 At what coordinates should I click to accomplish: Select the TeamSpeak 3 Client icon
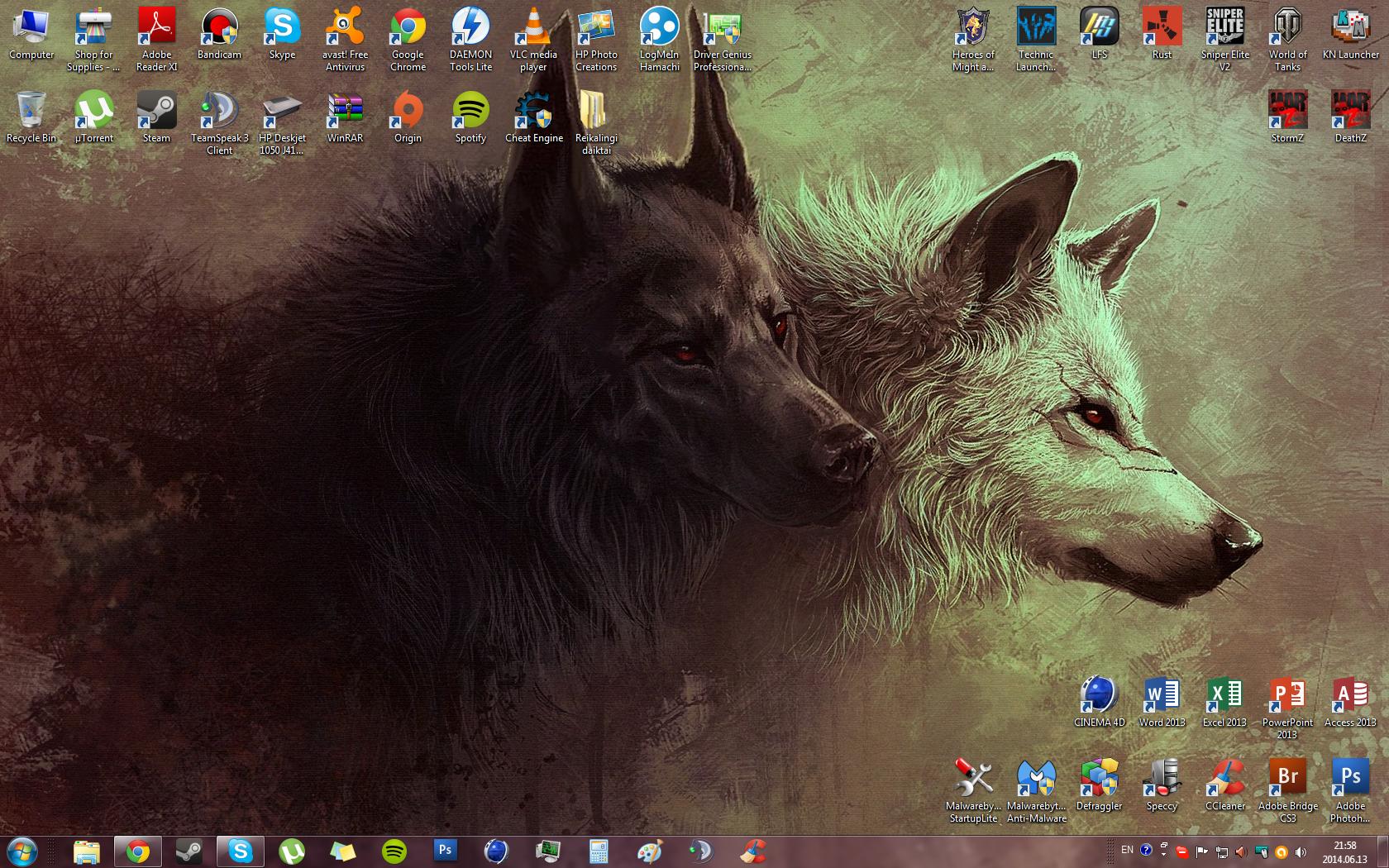(220, 124)
